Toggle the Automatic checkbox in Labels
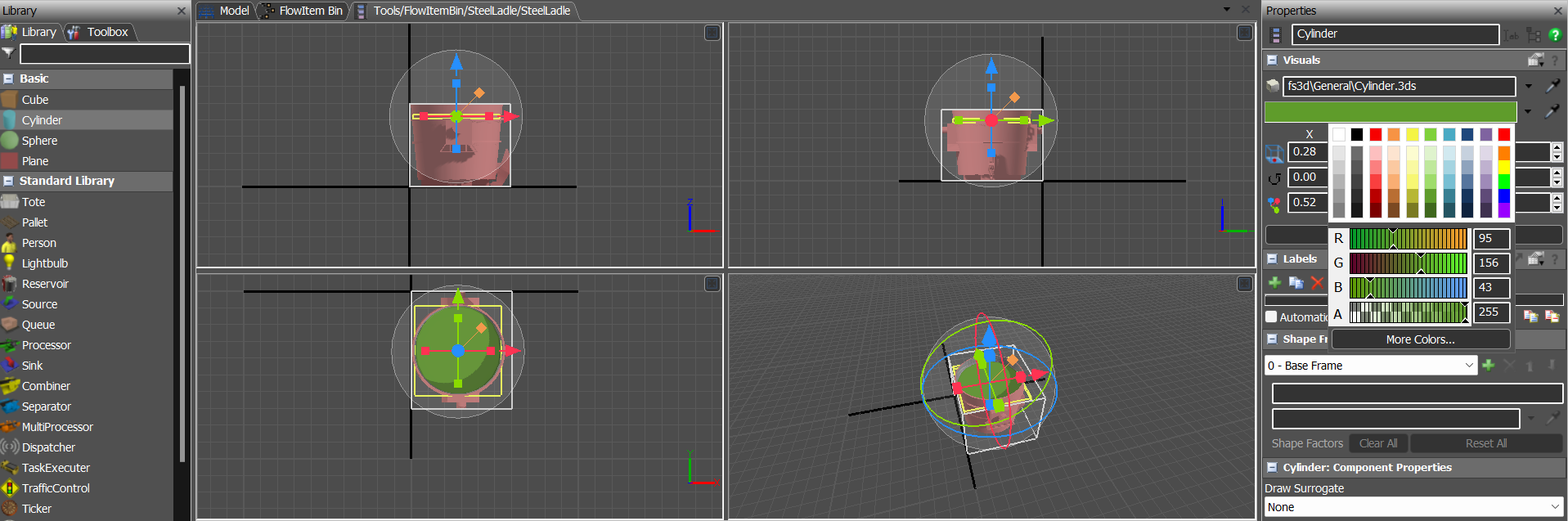 pos(1271,317)
